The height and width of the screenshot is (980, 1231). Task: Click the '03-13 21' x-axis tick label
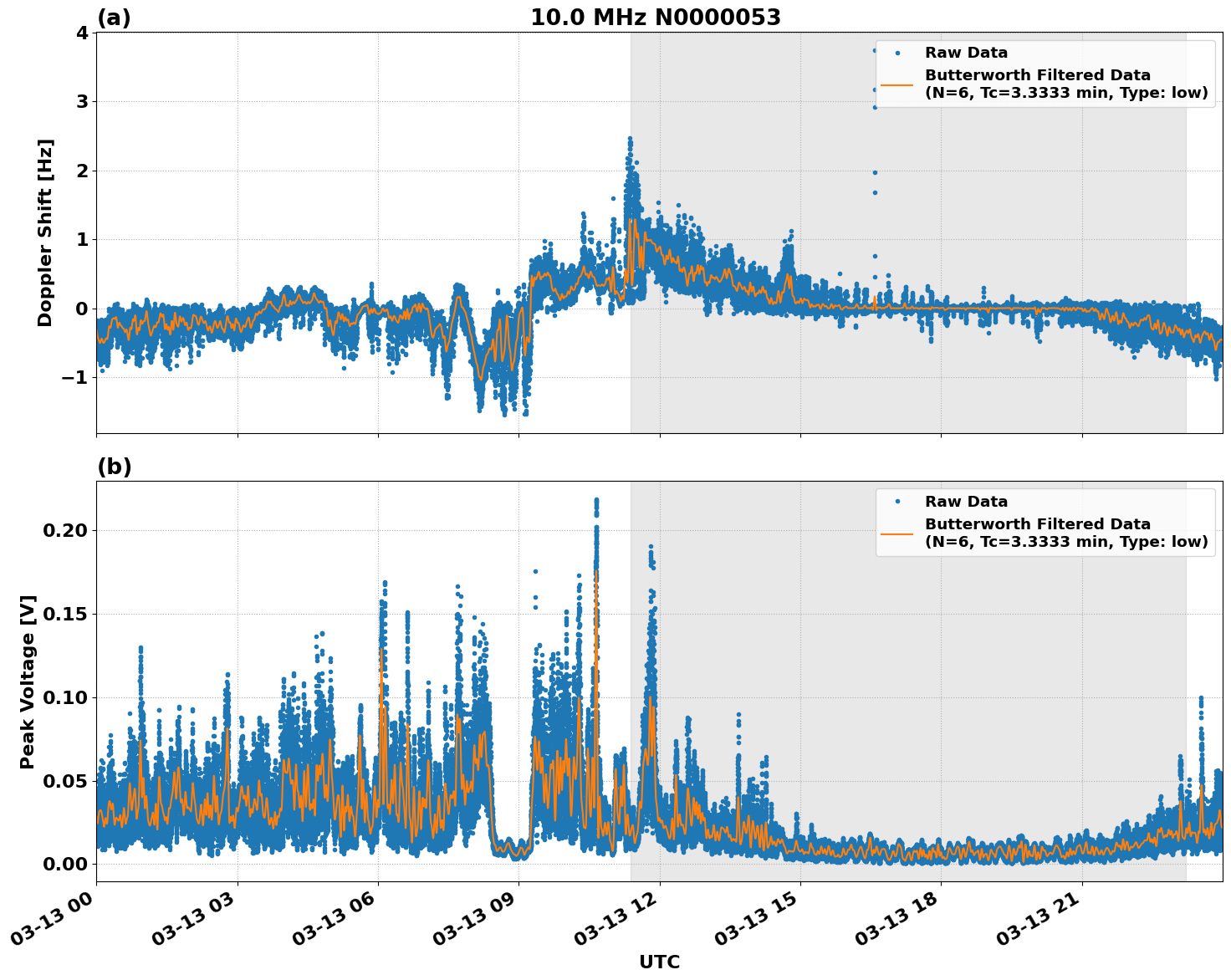1040,917
